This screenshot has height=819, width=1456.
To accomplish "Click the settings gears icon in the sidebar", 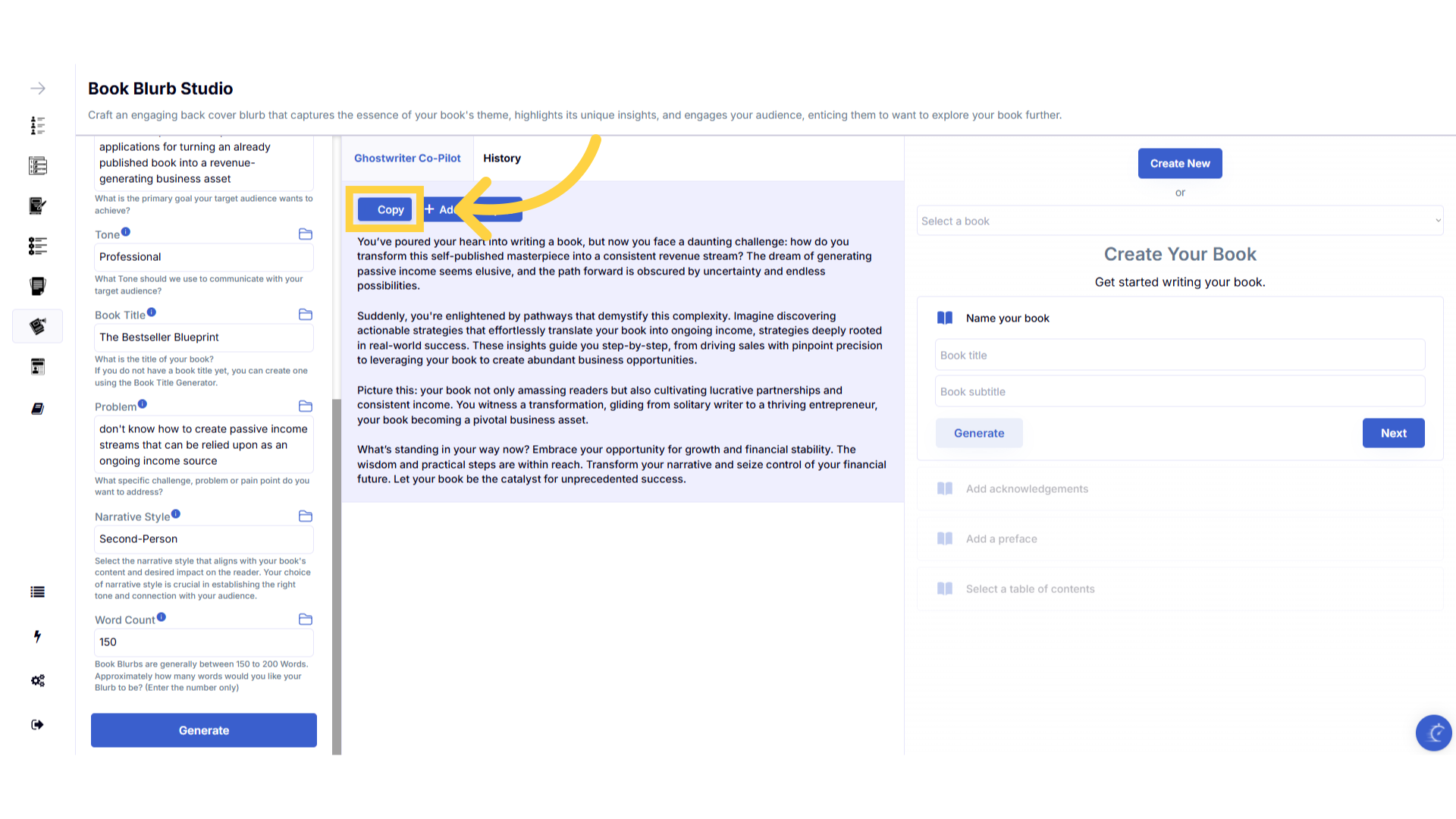I will [38, 680].
